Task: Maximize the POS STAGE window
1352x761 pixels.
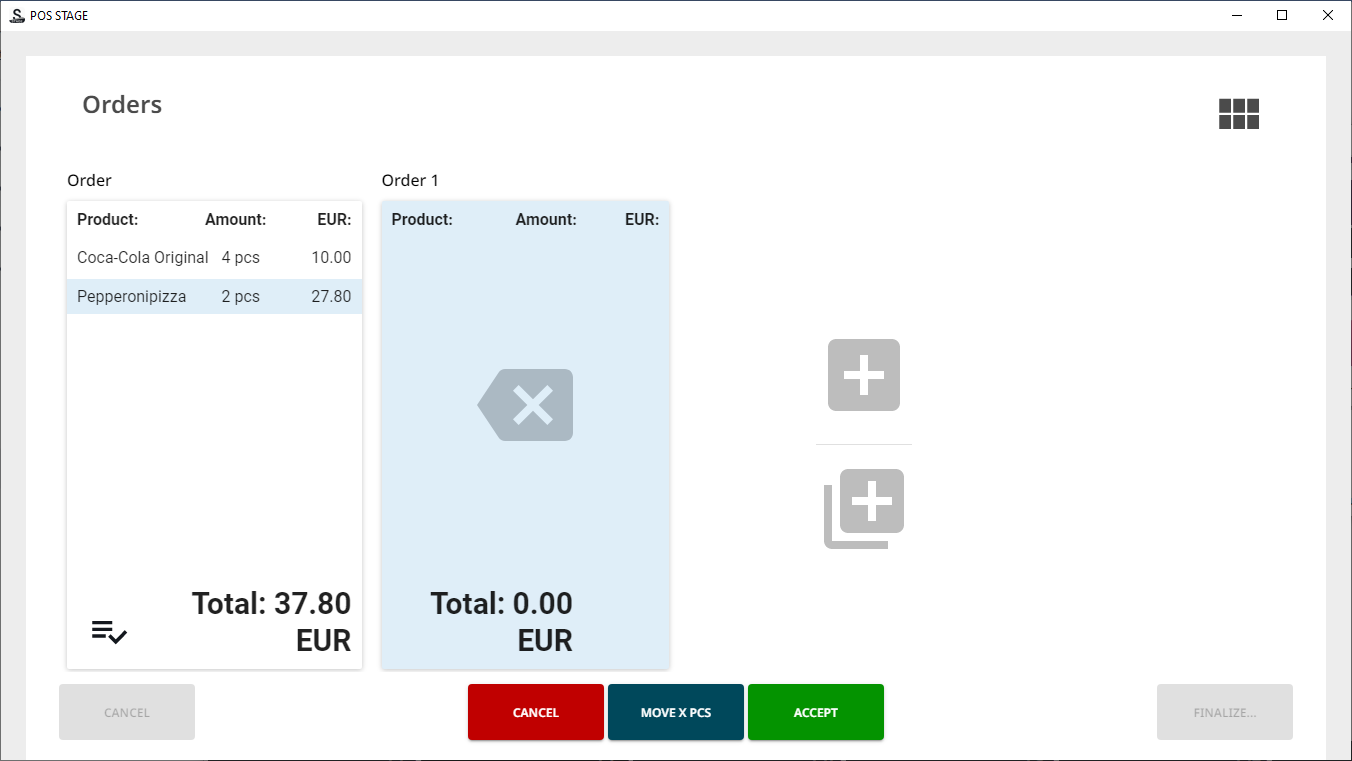Action: click(1282, 15)
